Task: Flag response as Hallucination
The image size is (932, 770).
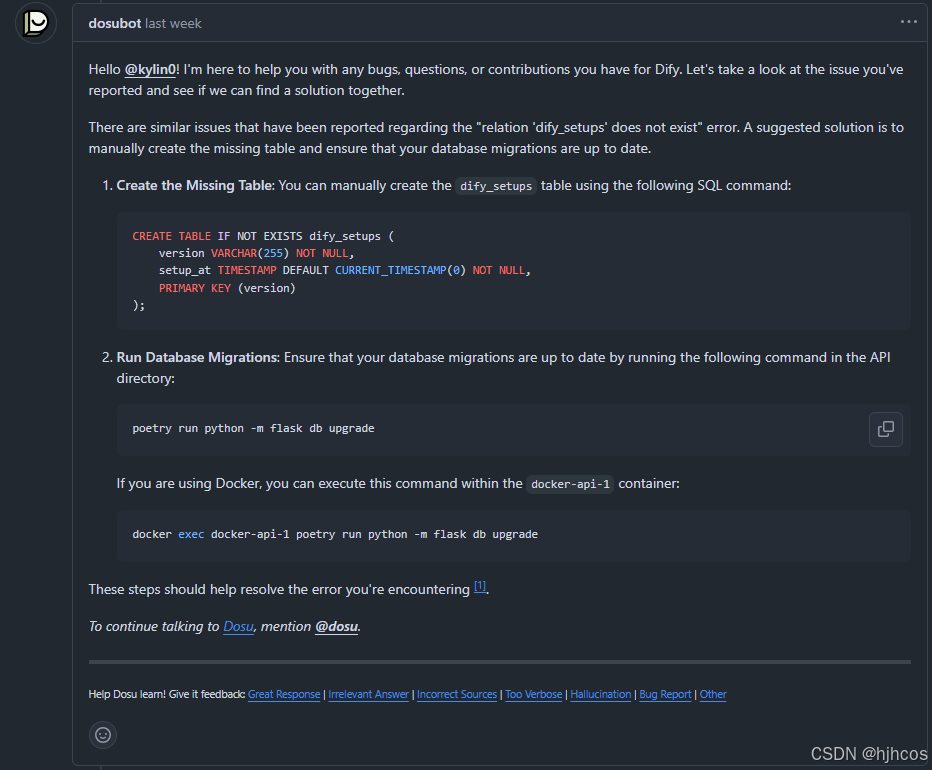Action: tap(601, 694)
